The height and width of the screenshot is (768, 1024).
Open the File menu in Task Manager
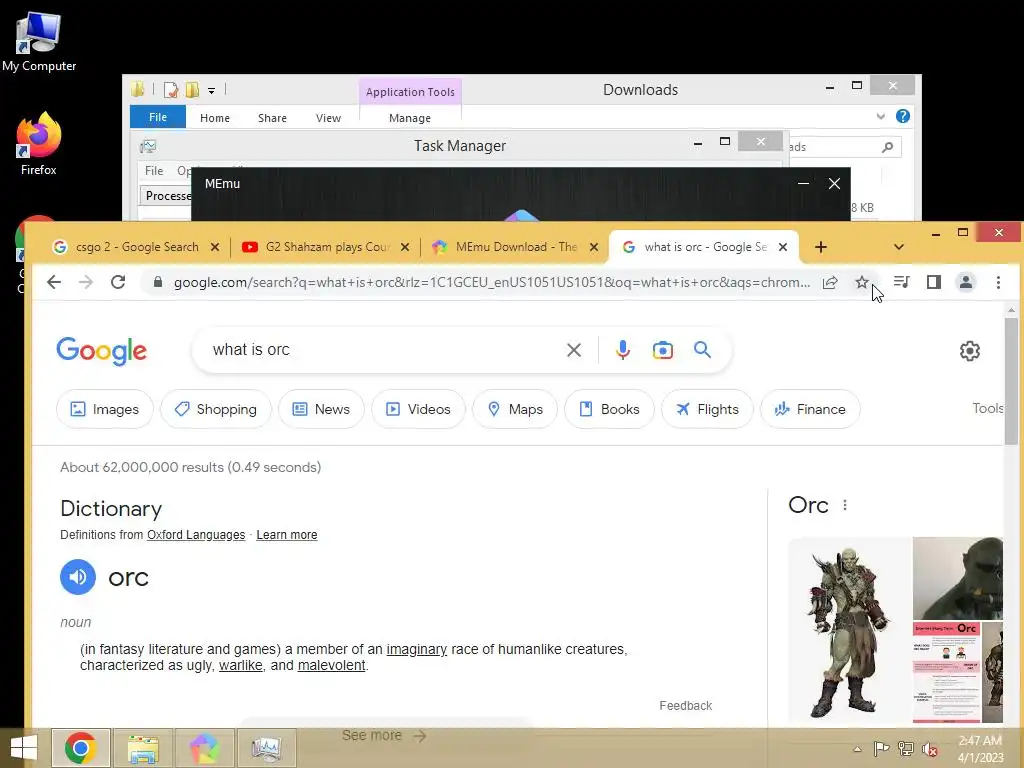coord(154,170)
